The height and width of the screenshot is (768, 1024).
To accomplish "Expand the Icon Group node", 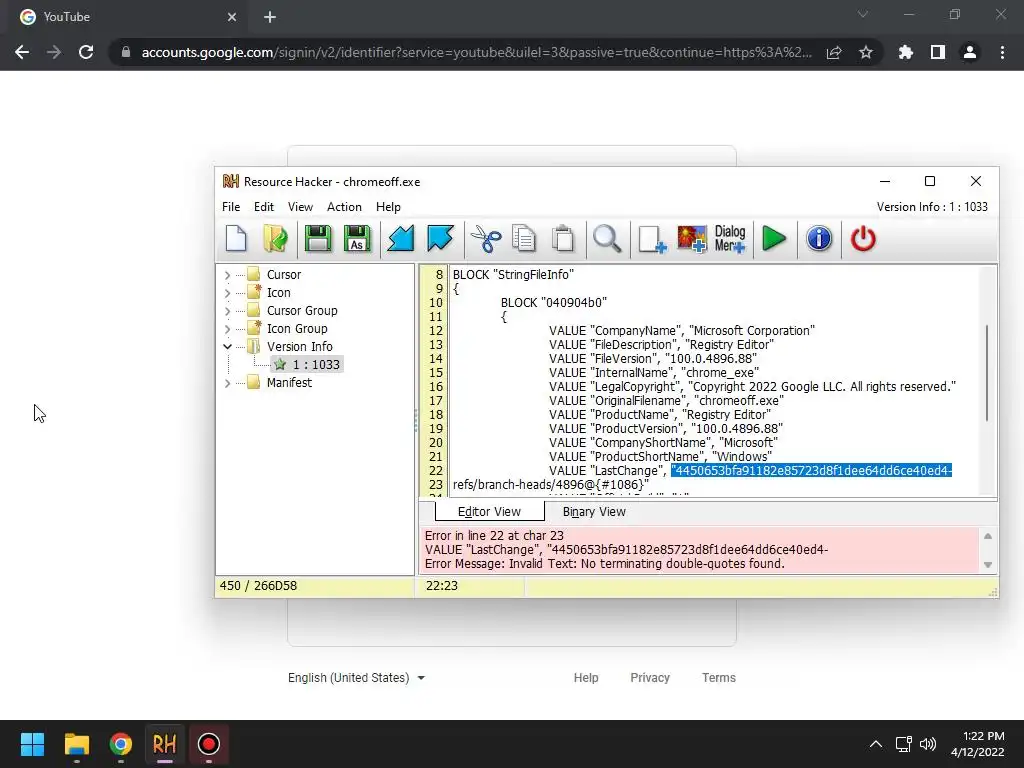I will click(x=227, y=329).
